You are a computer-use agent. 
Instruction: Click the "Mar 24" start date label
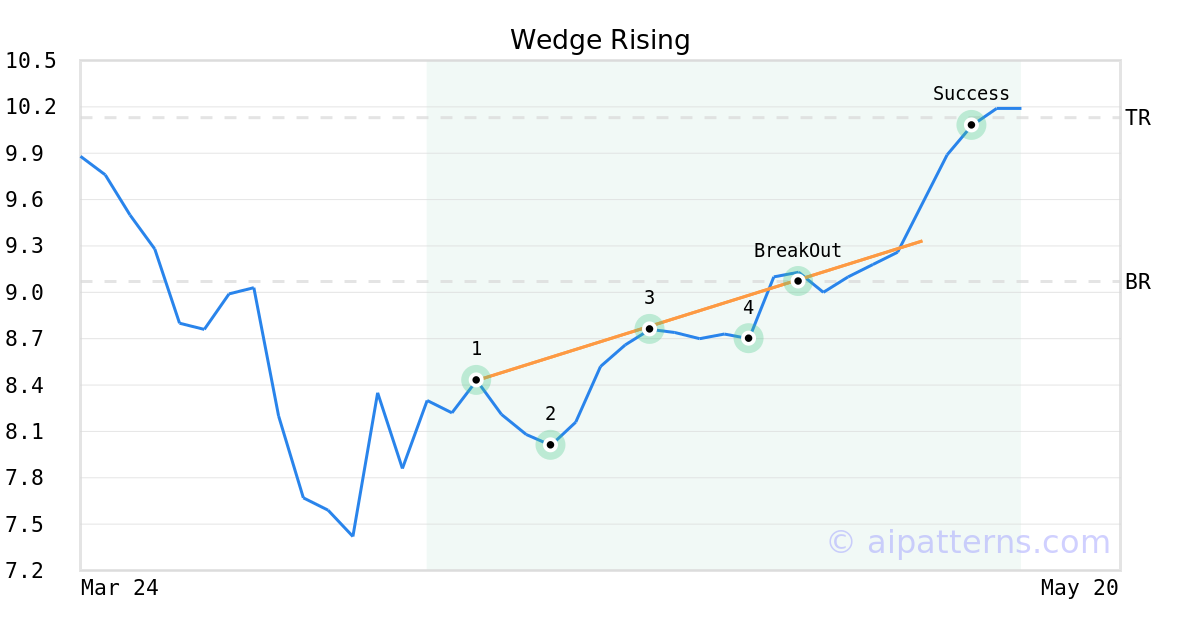pos(119,588)
